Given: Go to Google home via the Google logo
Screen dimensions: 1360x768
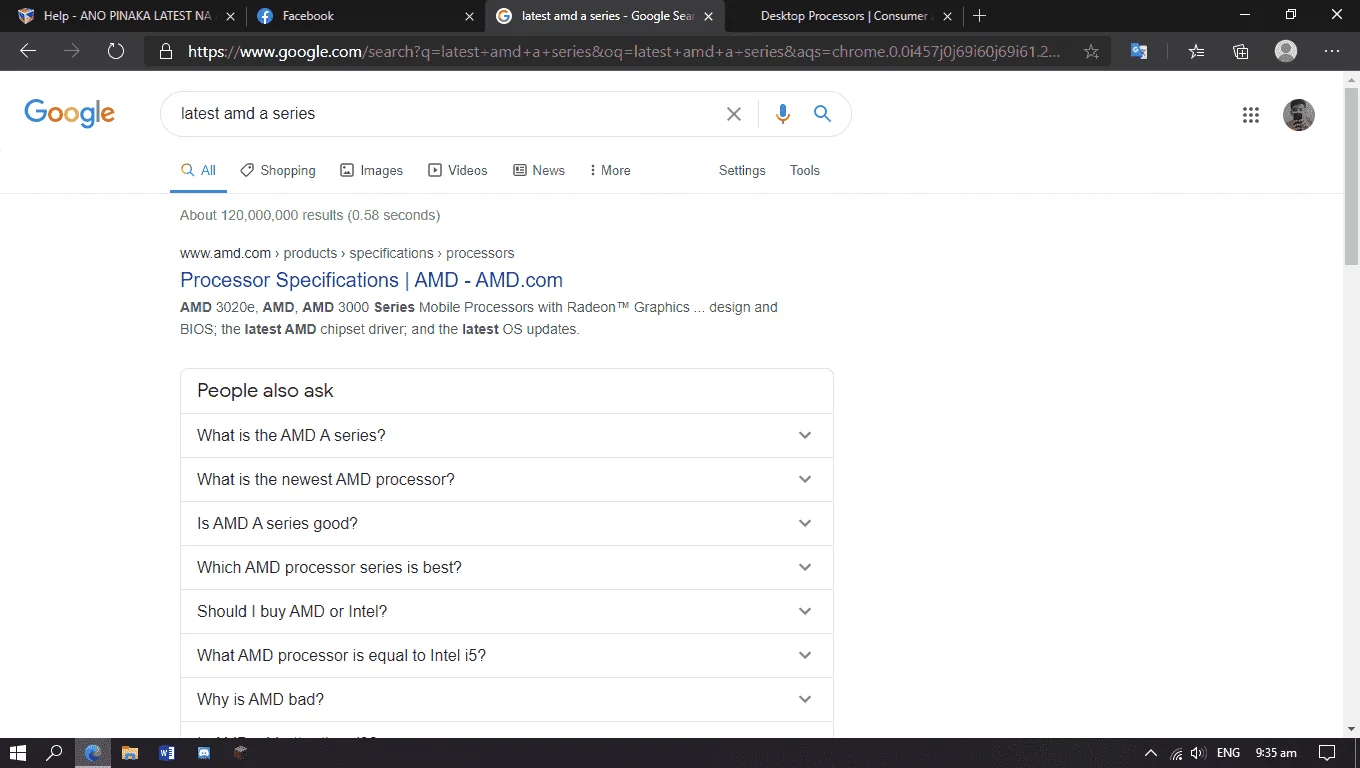Looking at the screenshot, I should pyautogui.click(x=70, y=113).
